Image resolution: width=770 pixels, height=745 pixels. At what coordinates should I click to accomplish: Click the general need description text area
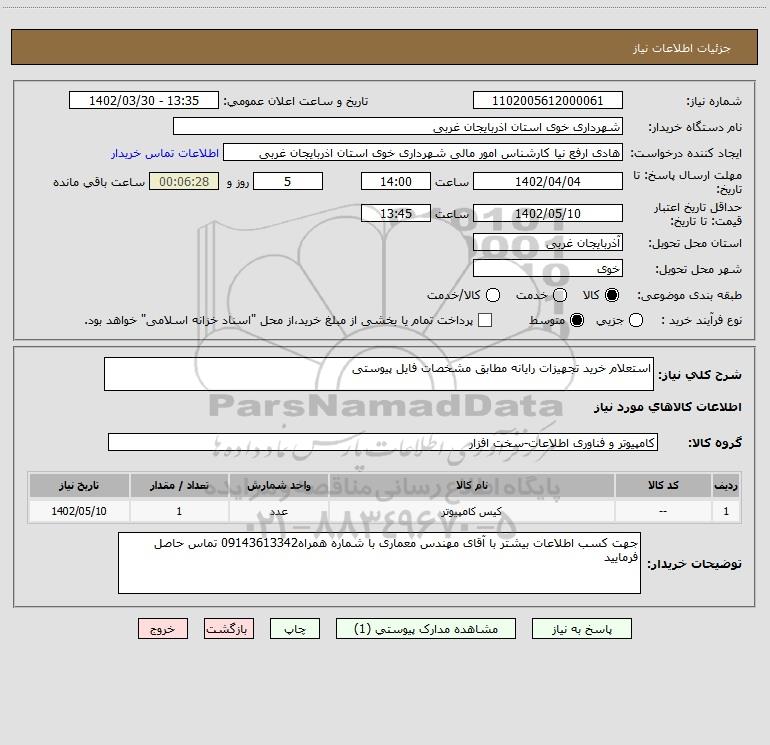pyautogui.click(x=379, y=374)
